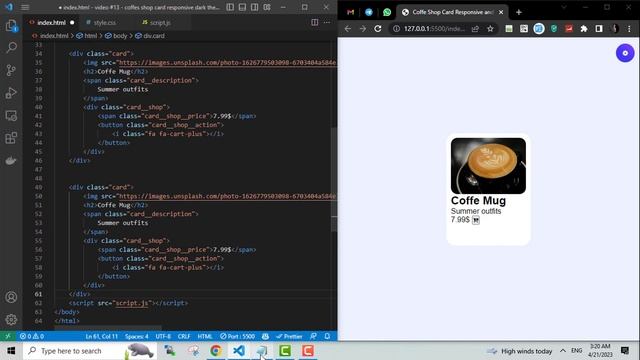640x360 pixels.
Task: Open the Chrome three-dot menu
Action: coord(629,29)
